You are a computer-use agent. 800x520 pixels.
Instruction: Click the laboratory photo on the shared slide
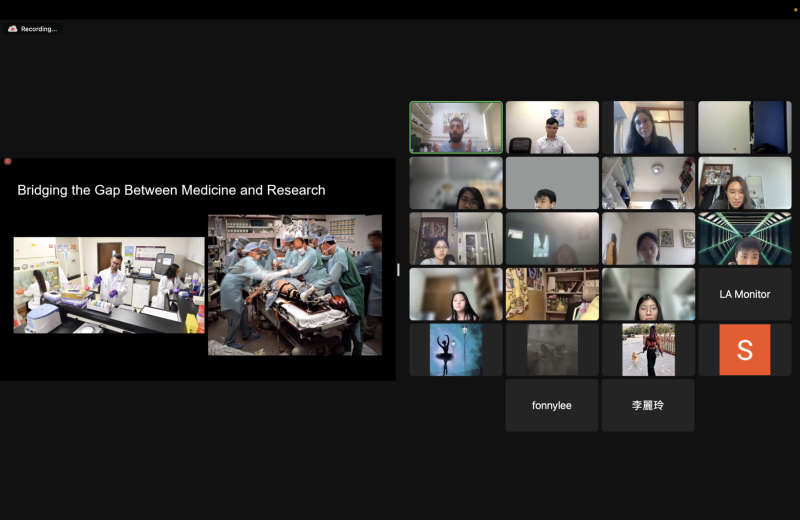click(x=109, y=285)
